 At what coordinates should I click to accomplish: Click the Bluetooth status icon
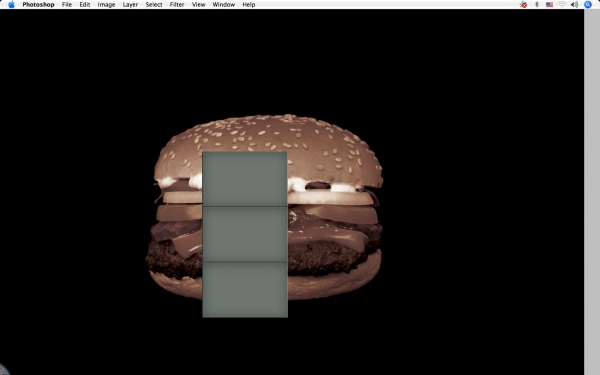[537, 5]
